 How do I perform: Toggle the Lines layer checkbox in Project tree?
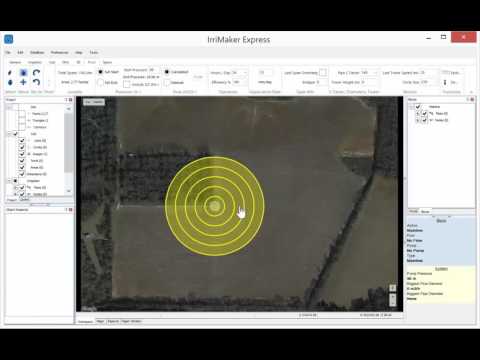[x=22, y=140]
